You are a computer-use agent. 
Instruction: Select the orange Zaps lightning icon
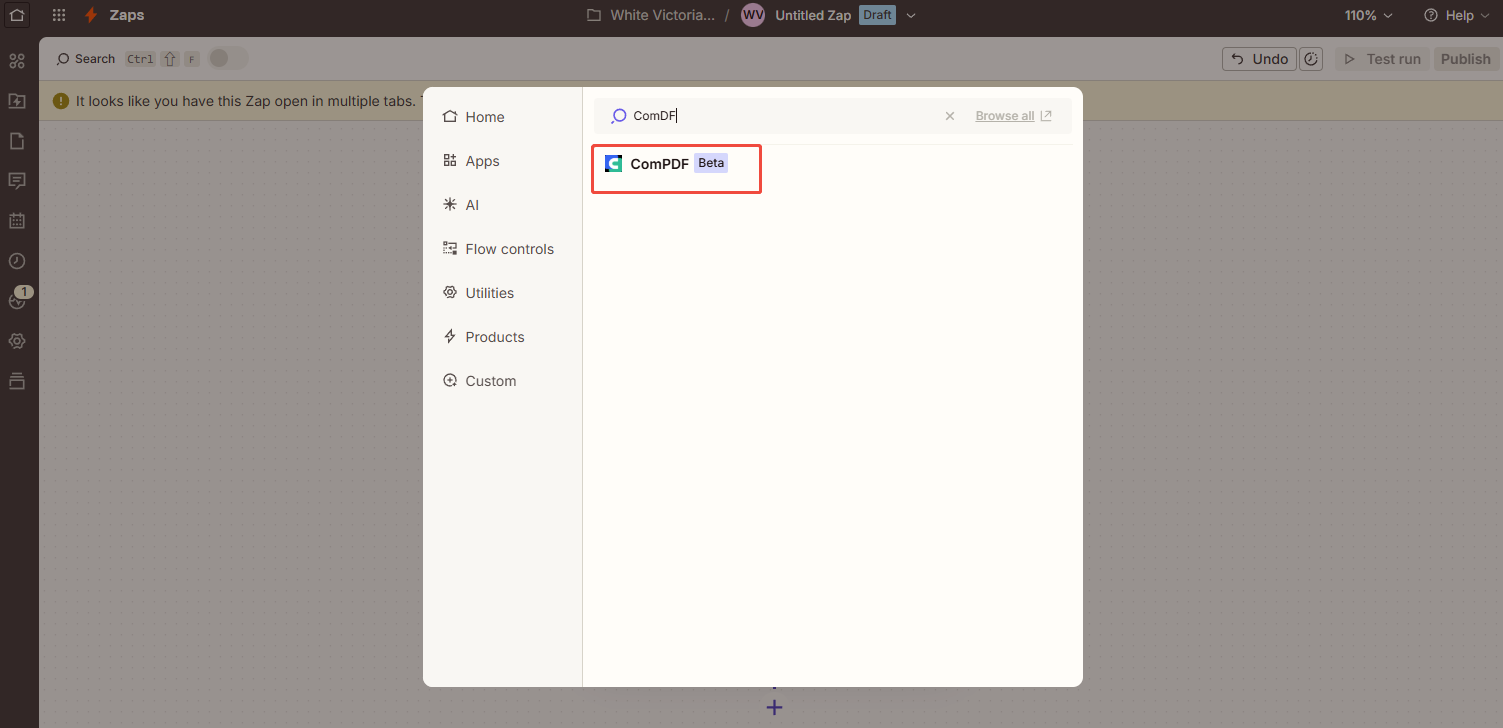click(88, 14)
